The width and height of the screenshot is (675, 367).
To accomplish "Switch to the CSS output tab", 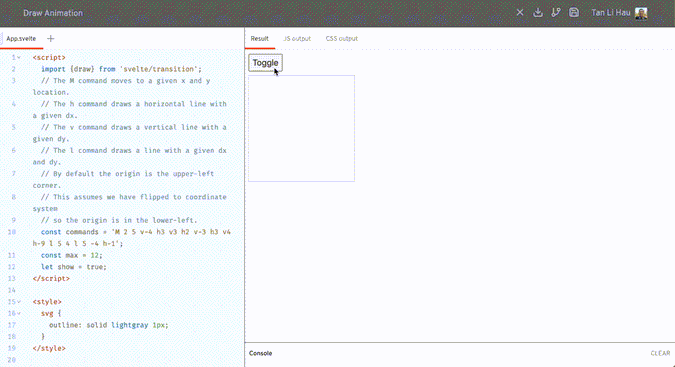I will point(341,38).
